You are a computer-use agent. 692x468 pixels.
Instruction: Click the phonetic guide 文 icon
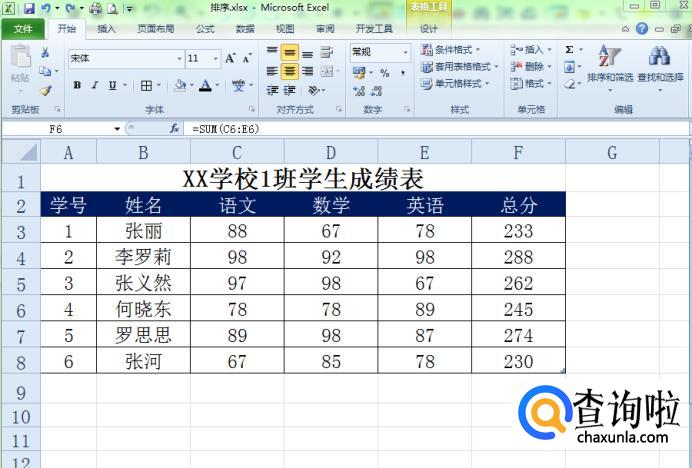tap(238, 85)
